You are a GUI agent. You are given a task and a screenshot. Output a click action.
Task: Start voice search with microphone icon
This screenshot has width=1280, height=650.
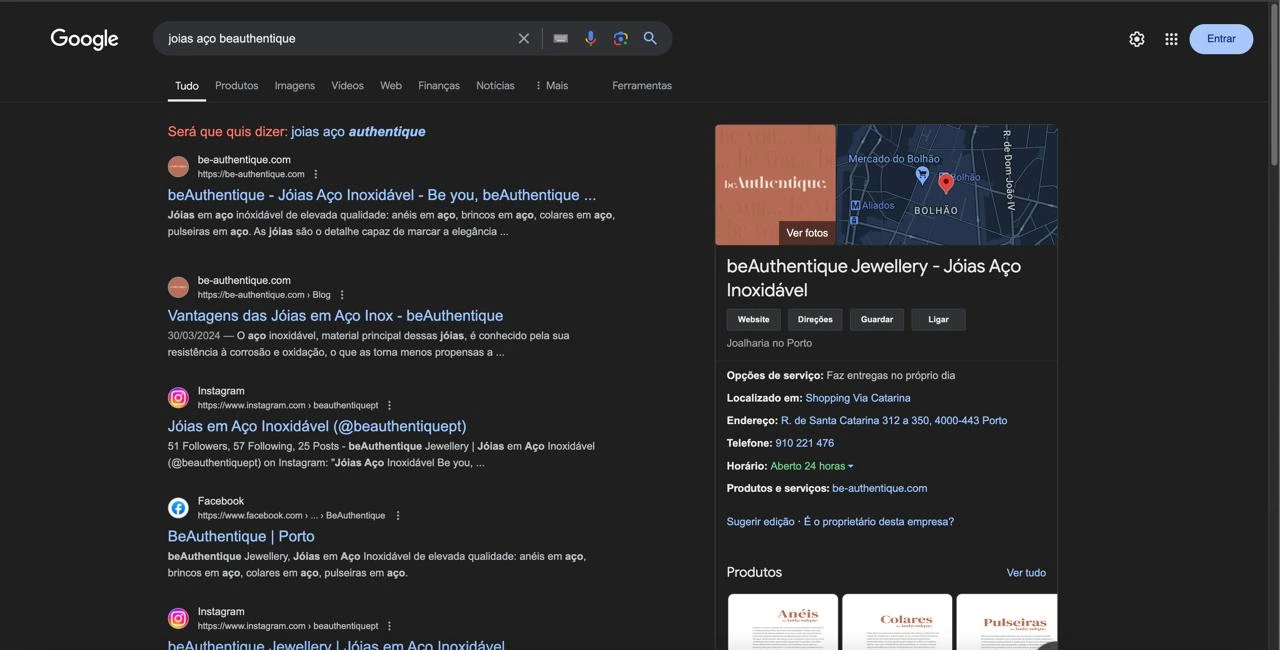[x=590, y=38]
